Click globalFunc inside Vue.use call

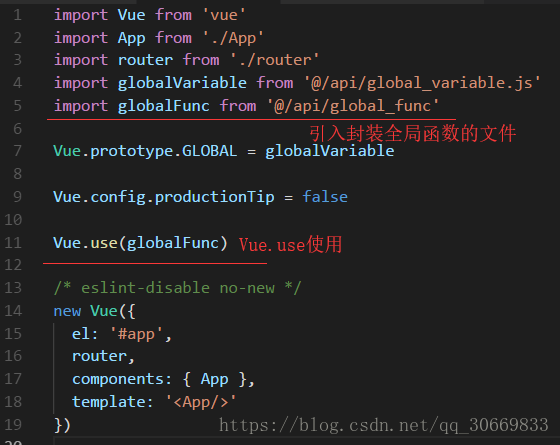coord(173,243)
